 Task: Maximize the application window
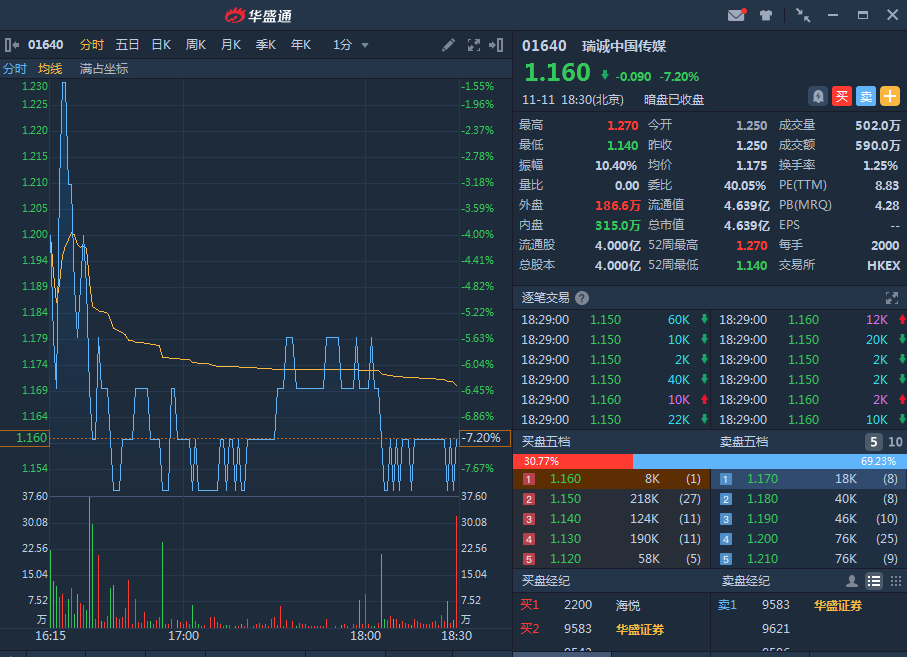click(x=862, y=15)
